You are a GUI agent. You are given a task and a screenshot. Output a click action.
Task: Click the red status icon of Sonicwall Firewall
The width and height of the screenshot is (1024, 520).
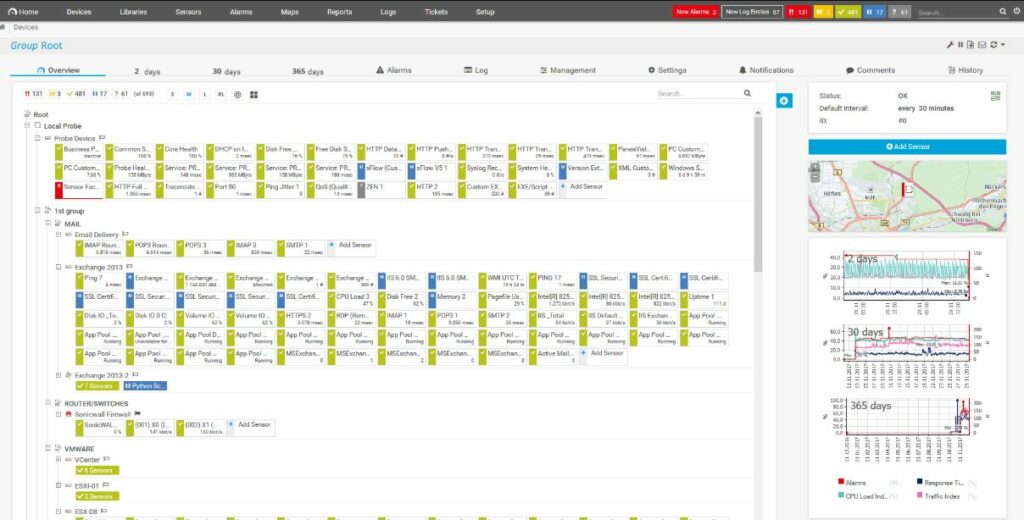coord(69,414)
